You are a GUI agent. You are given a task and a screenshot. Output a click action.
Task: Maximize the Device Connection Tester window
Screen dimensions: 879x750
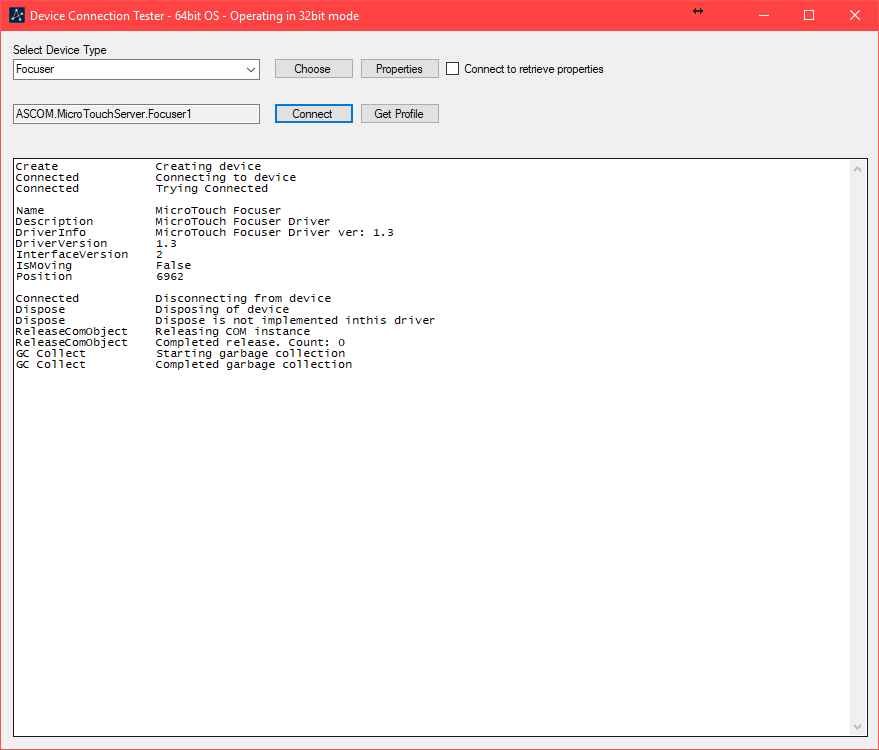(x=809, y=15)
